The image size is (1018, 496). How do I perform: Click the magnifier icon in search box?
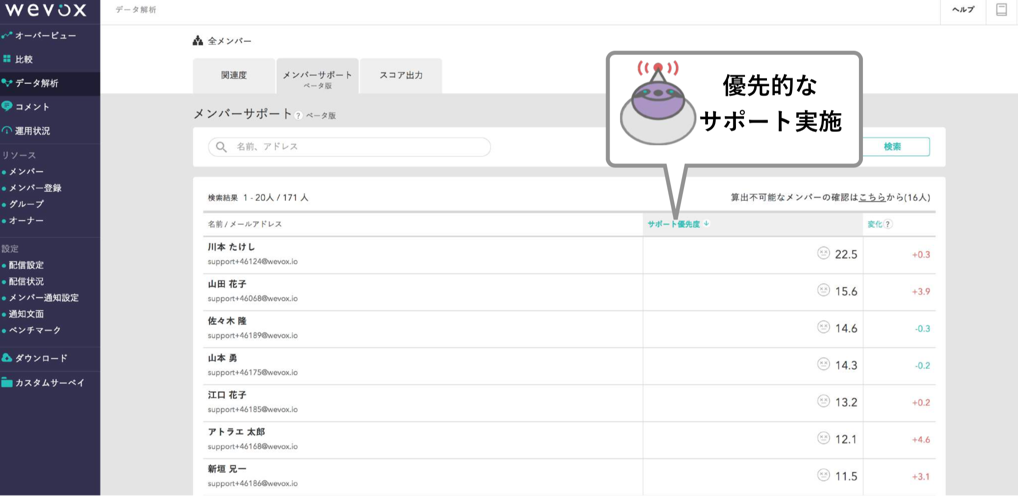(x=221, y=147)
